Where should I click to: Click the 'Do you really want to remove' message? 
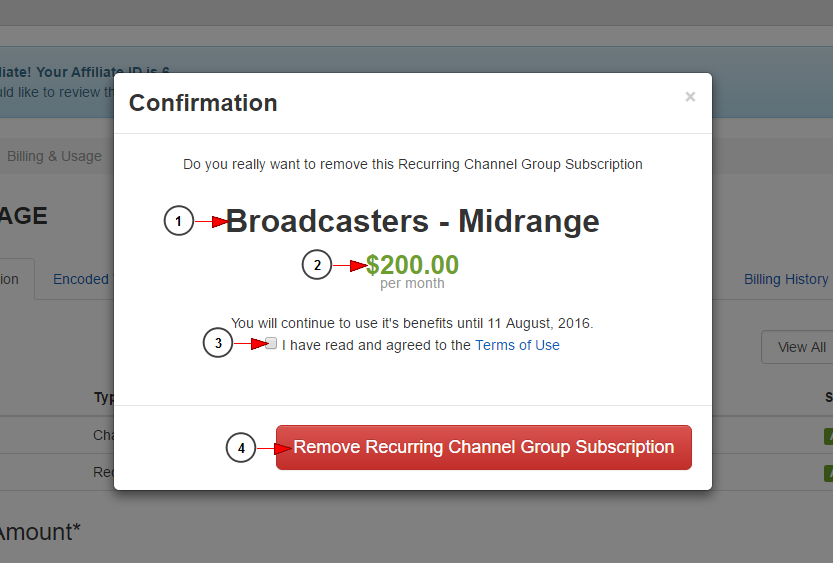tap(413, 165)
